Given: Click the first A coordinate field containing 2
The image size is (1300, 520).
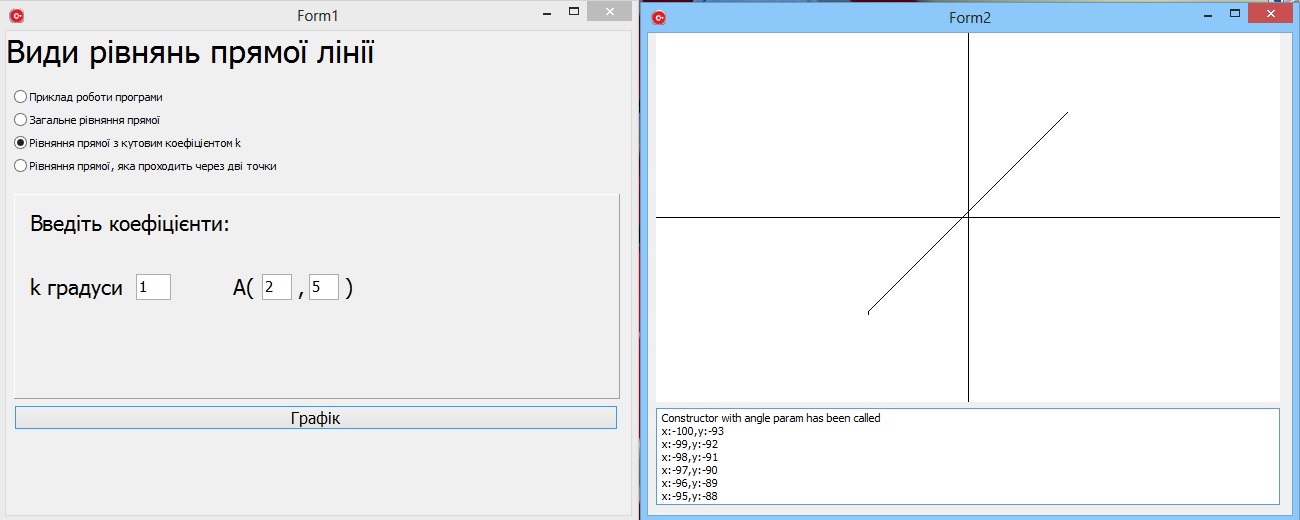Looking at the screenshot, I should tap(277, 287).
